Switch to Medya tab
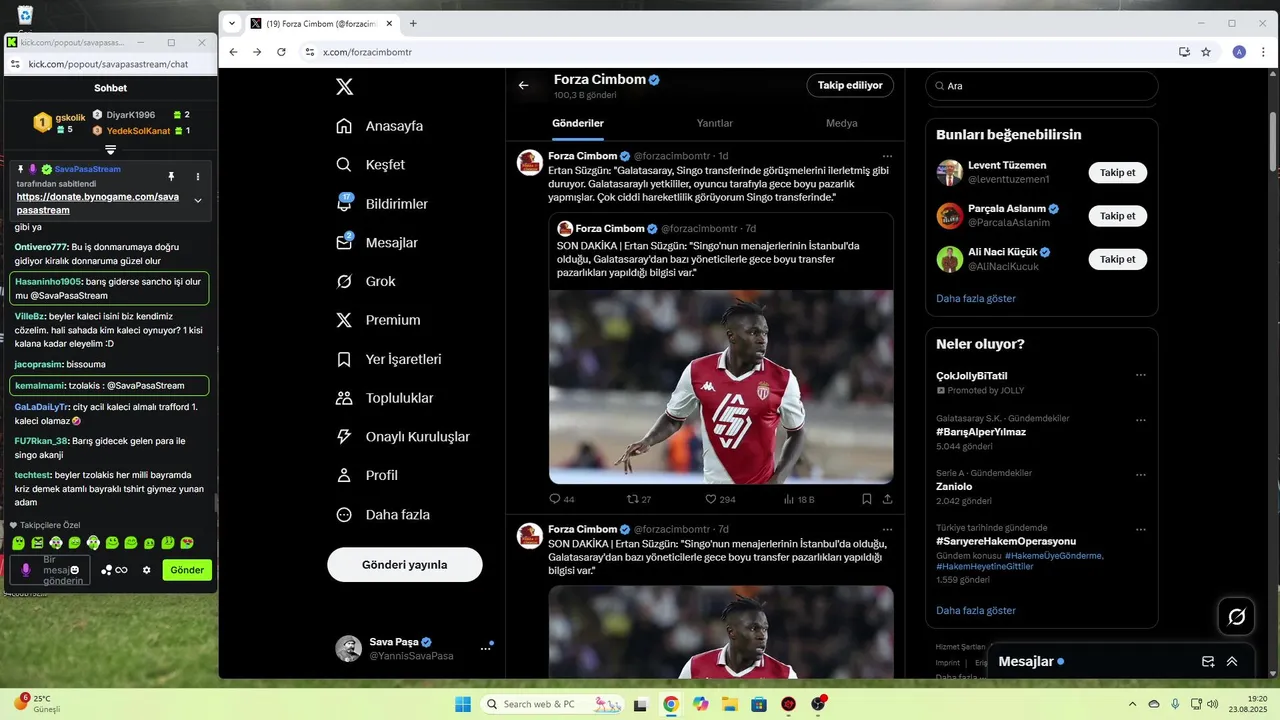This screenshot has width=1280, height=720. click(841, 123)
